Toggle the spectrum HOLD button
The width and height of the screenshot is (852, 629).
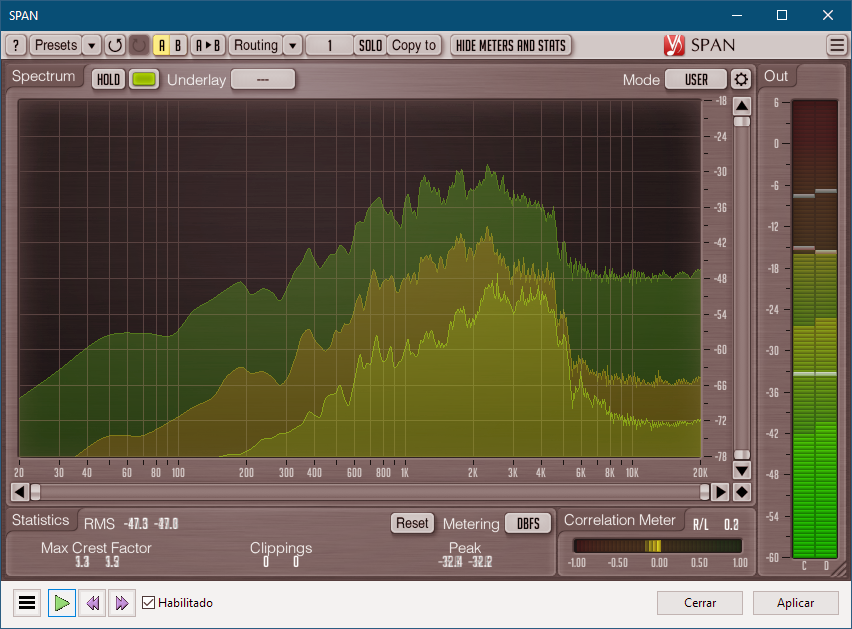(108, 80)
